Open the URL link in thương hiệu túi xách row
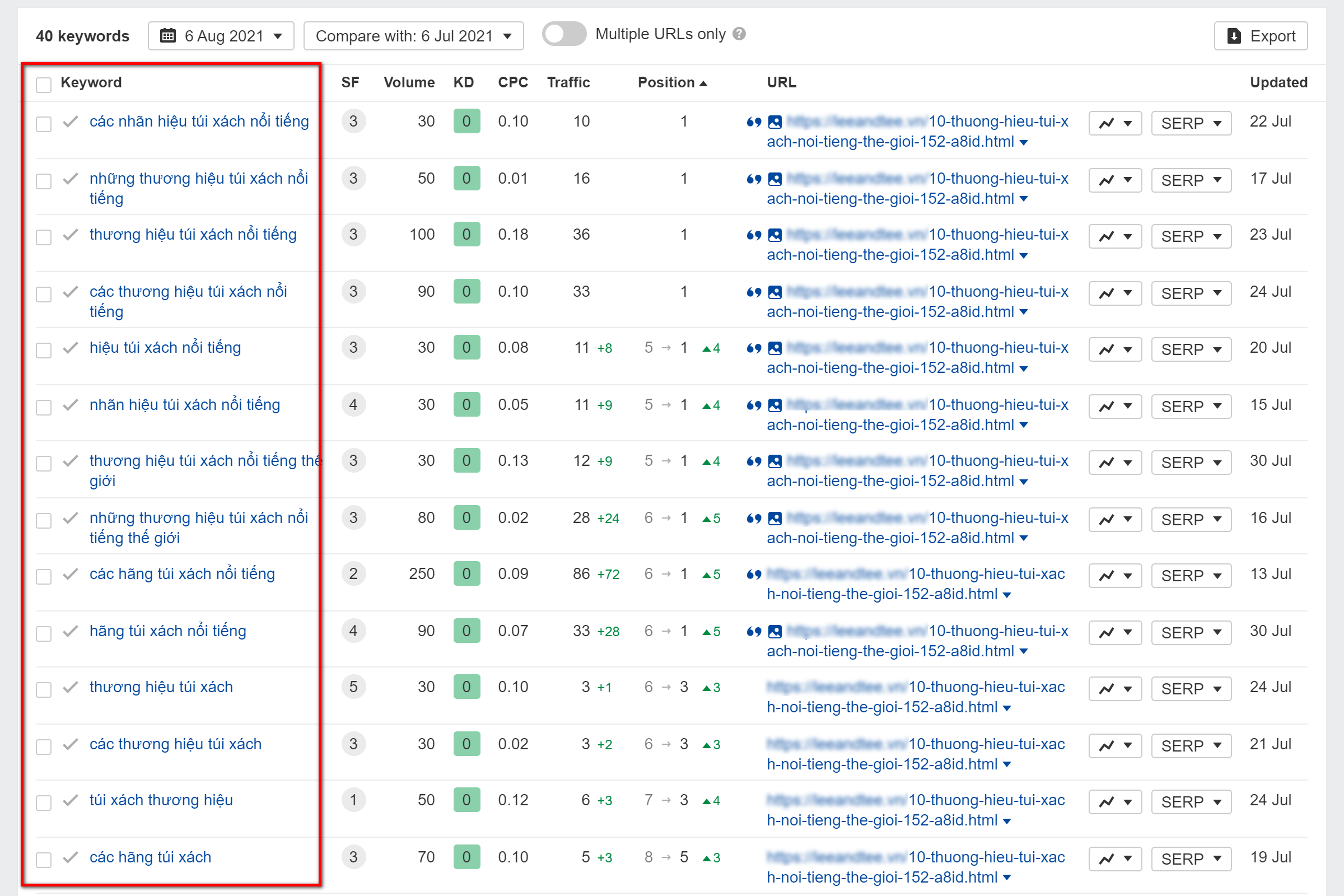This screenshot has height=896, width=1344. 916,697
